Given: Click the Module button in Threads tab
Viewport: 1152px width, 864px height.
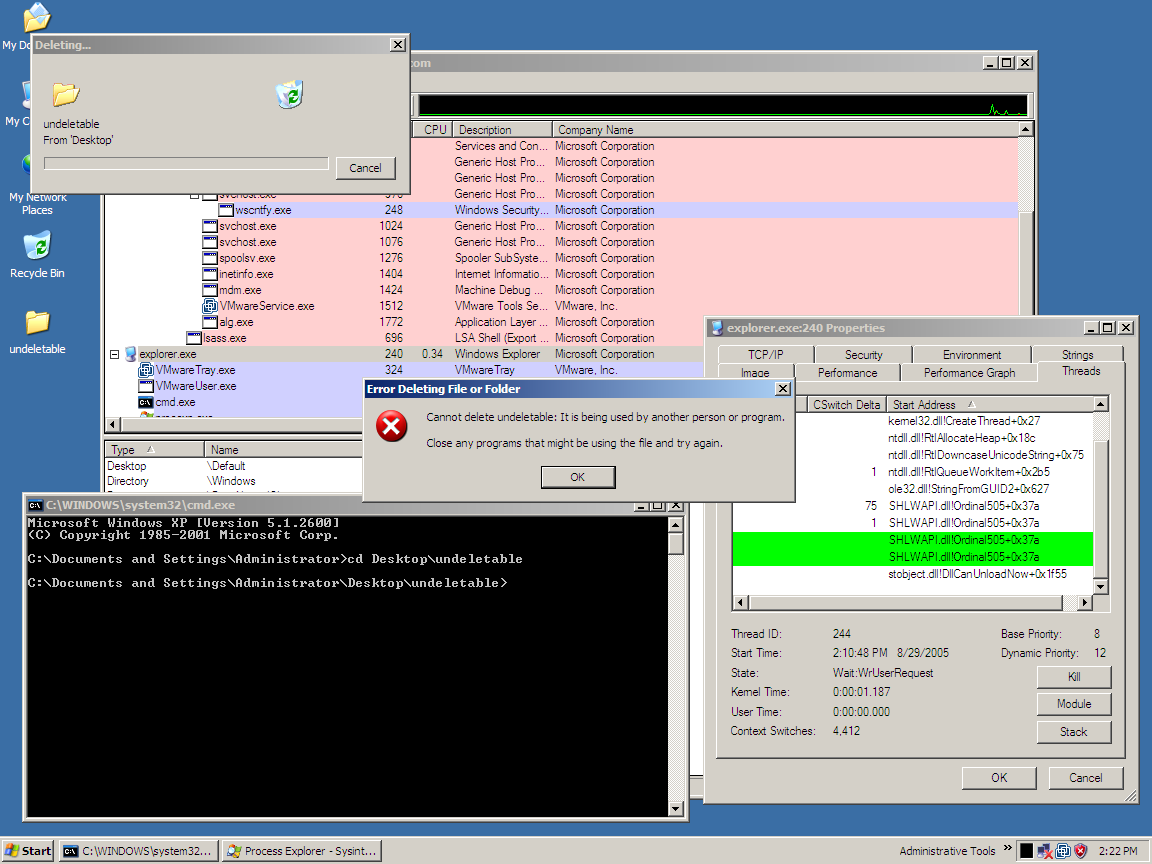Looking at the screenshot, I should pyautogui.click(x=1073, y=704).
